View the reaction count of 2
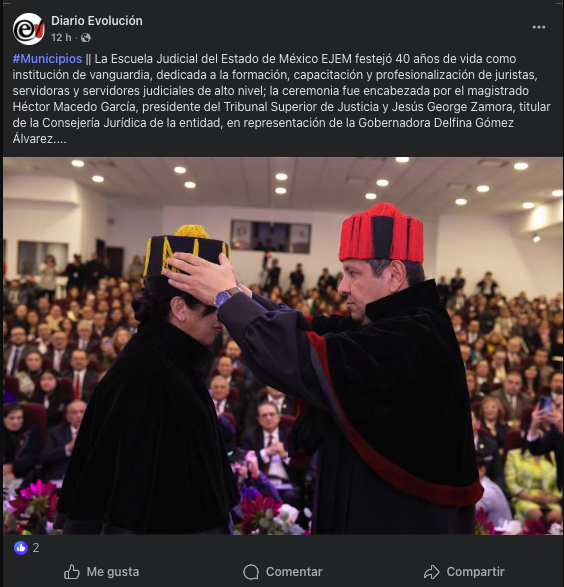 point(36,548)
